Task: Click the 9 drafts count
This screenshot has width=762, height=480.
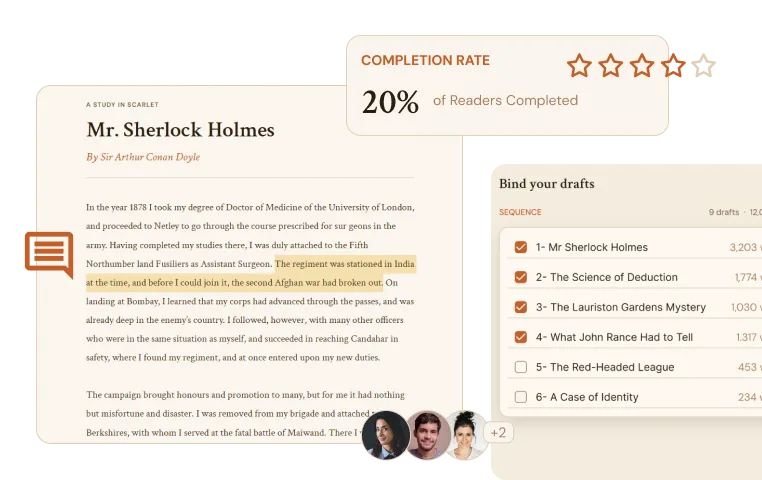Action: [x=724, y=212]
